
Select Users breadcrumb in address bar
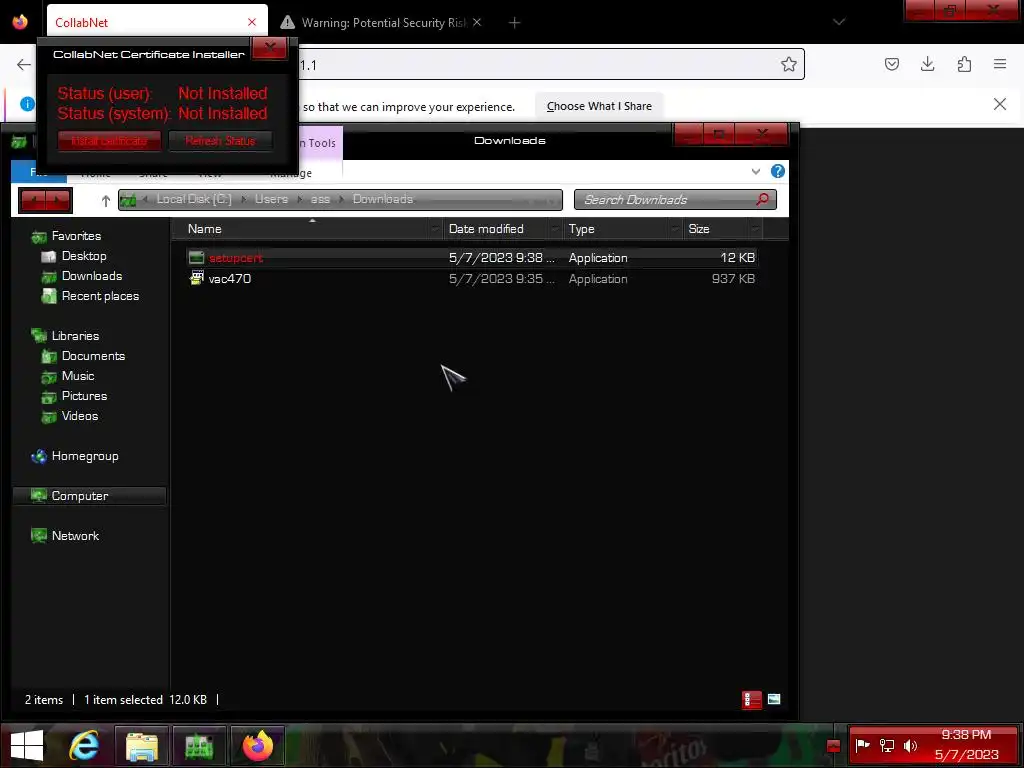click(271, 199)
